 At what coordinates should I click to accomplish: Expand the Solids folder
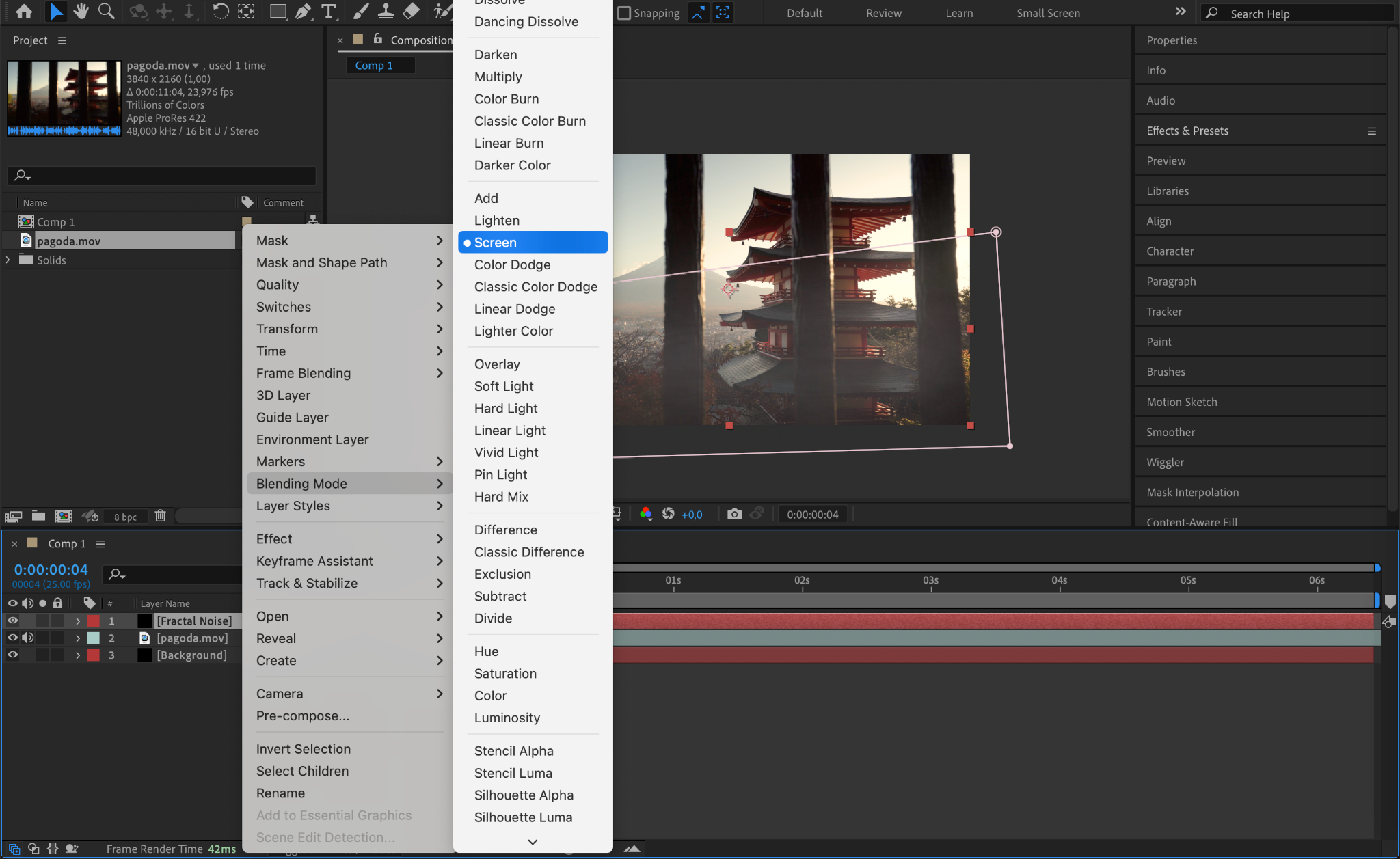tap(8, 260)
